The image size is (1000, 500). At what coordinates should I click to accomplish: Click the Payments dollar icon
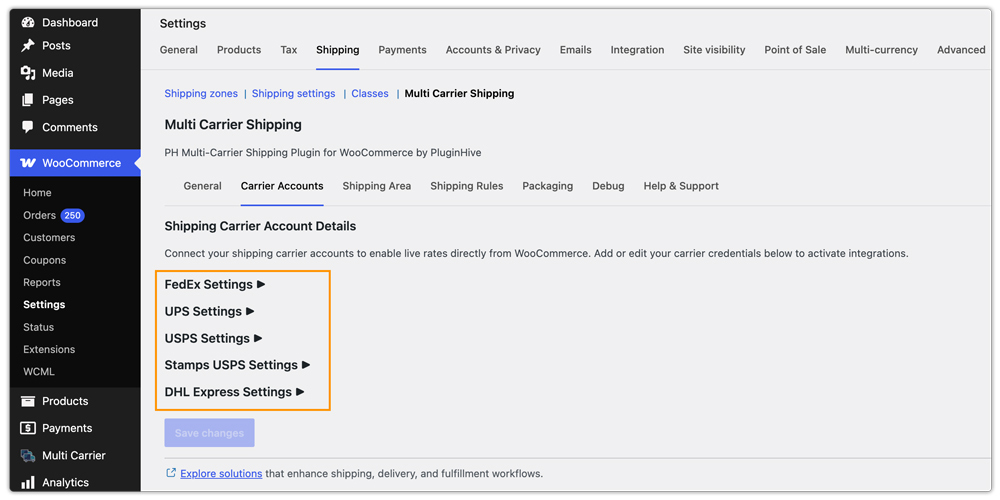[x=27, y=428]
